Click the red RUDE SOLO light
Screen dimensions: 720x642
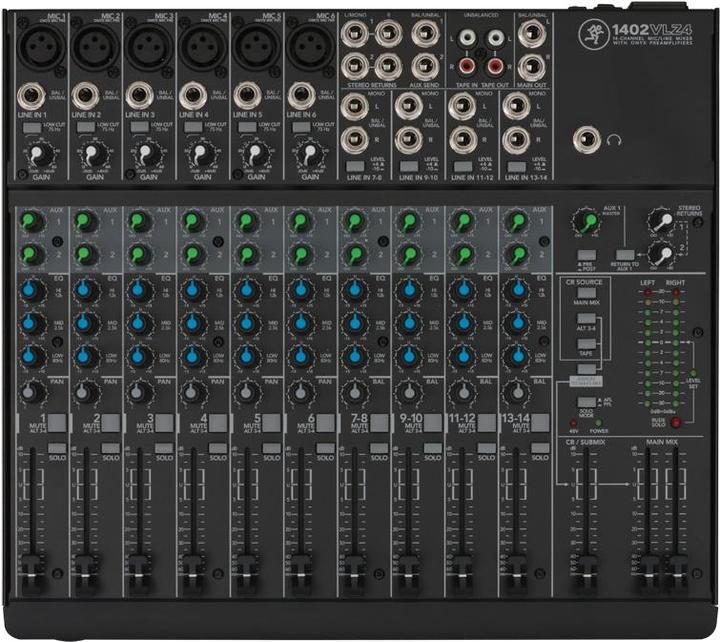point(675,422)
